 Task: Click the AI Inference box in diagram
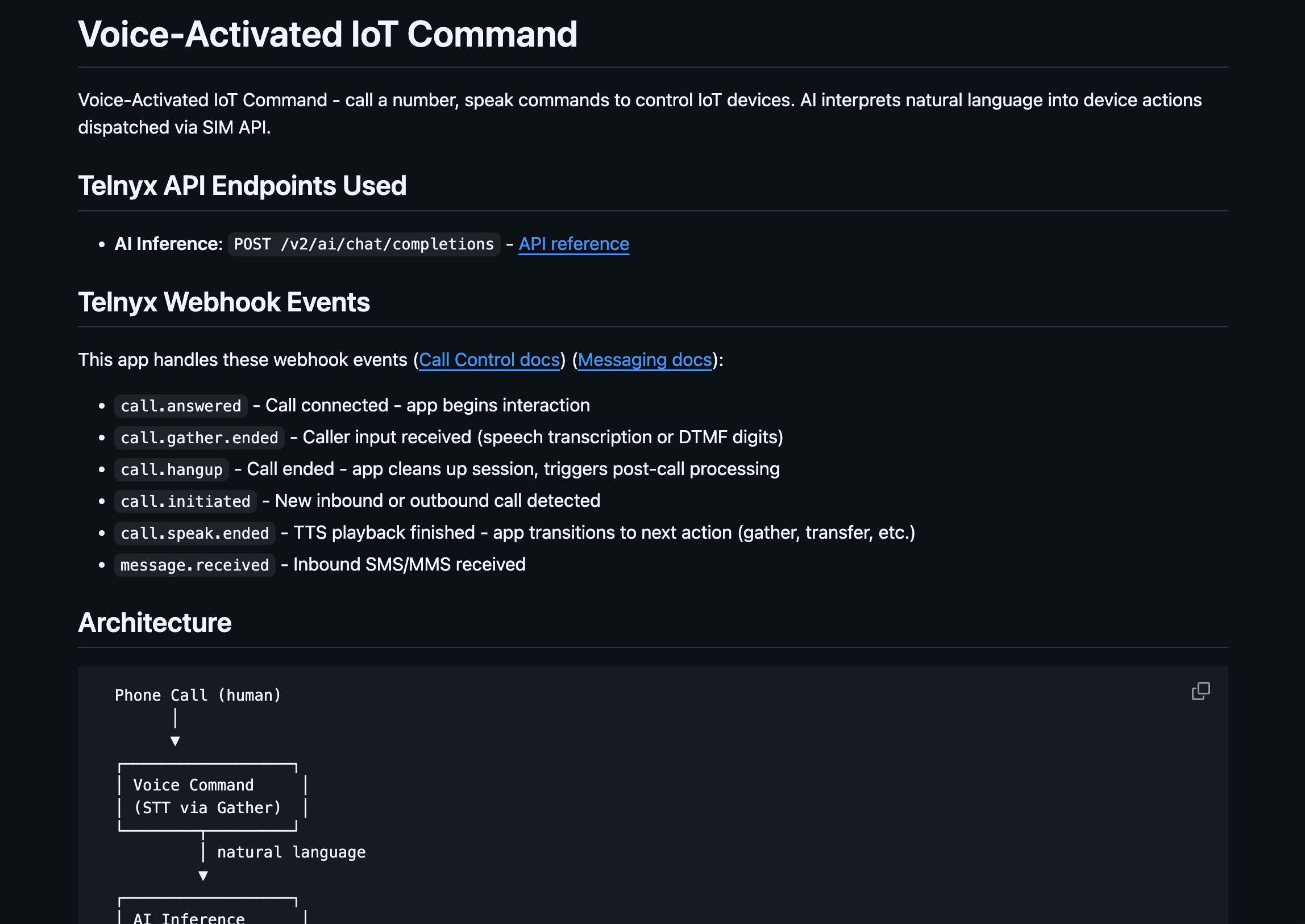click(211, 911)
